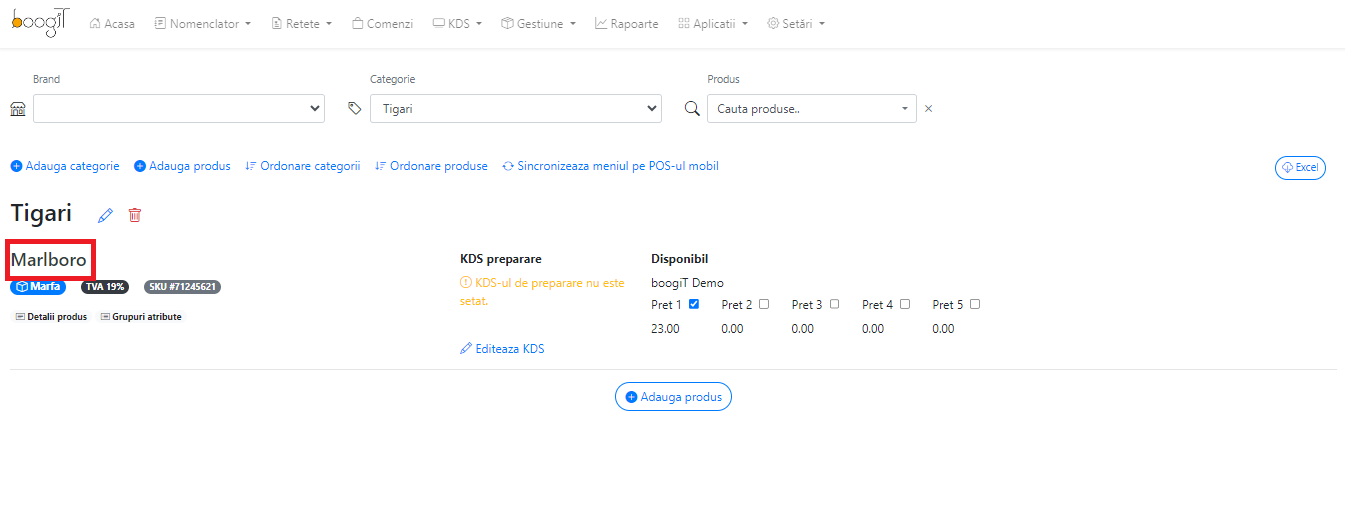Delete Tigari category using trash icon

135,215
